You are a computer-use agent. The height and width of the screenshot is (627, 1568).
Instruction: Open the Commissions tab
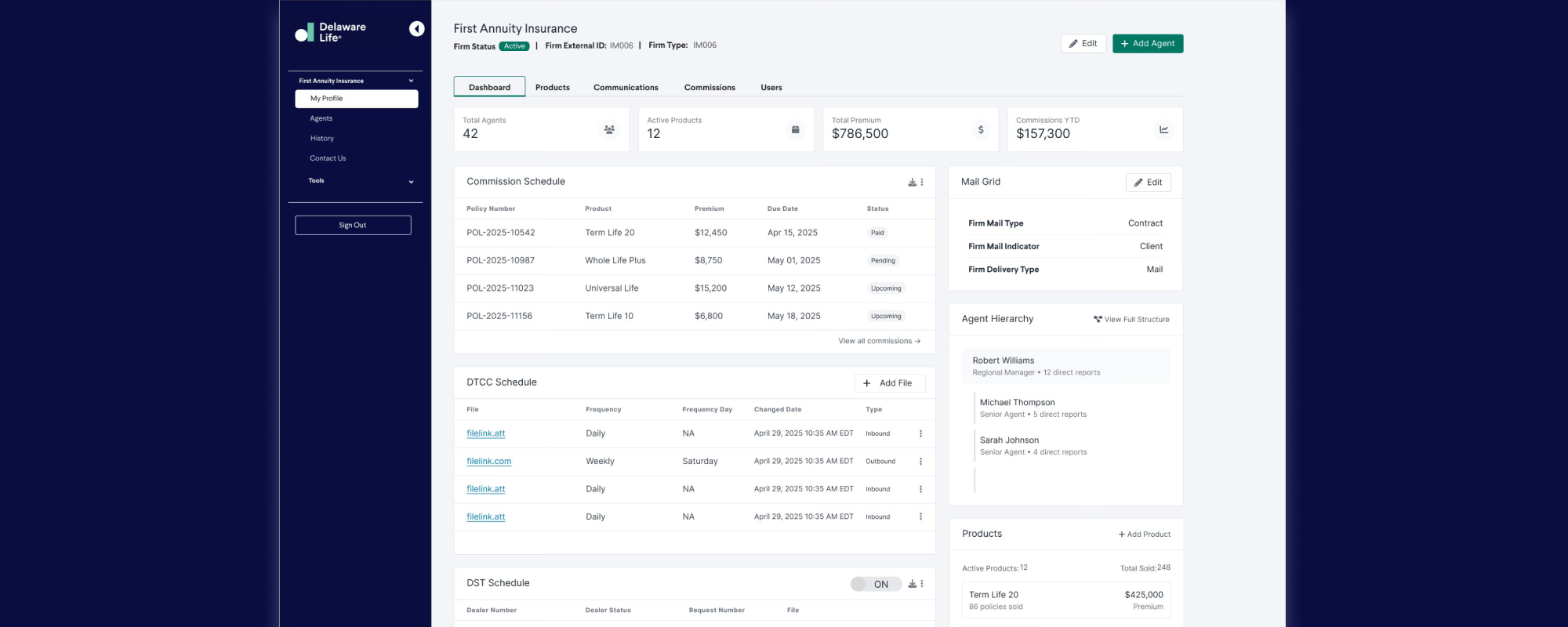pyautogui.click(x=710, y=88)
